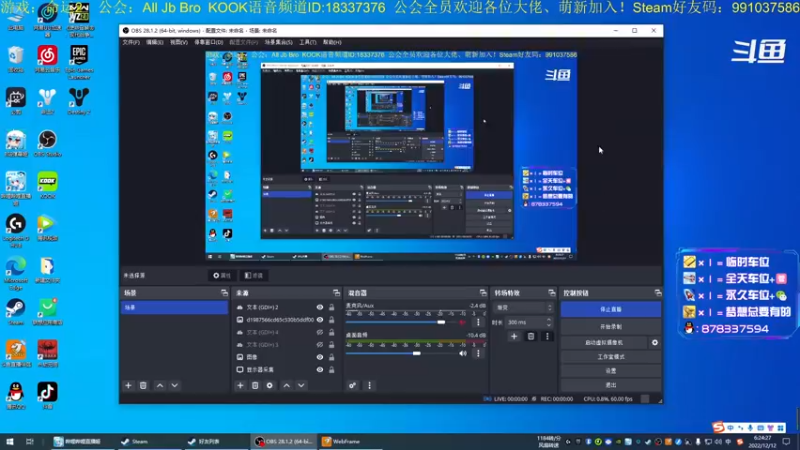Open source properties button below preview

pyautogui.click(x=222, y=276)
